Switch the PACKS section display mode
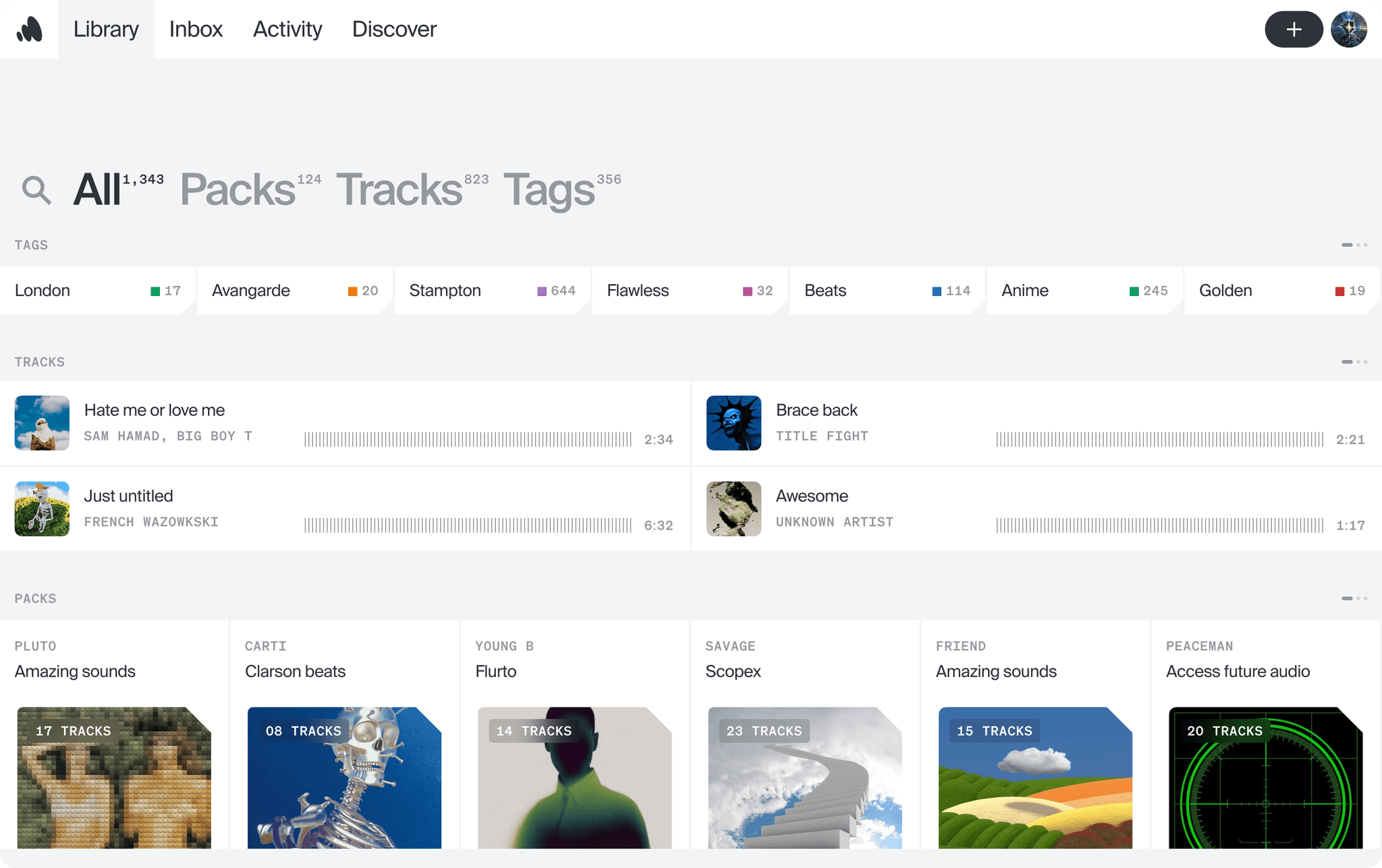Image resolution: width=1382 pixels, height=868 pixels. pyautogui.click(x=1354, y=598)
